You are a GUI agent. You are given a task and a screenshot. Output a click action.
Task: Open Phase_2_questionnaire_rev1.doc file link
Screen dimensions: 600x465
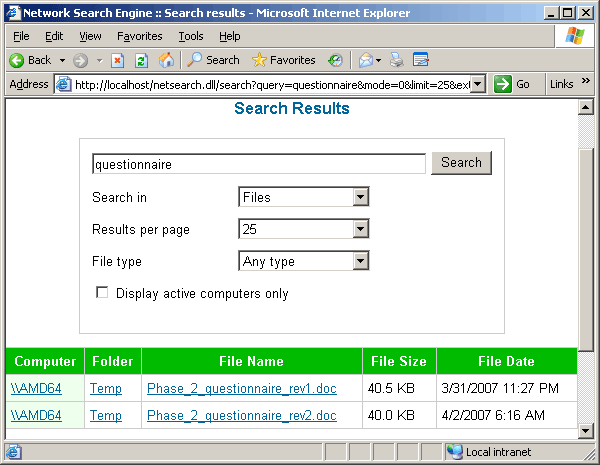241,388
